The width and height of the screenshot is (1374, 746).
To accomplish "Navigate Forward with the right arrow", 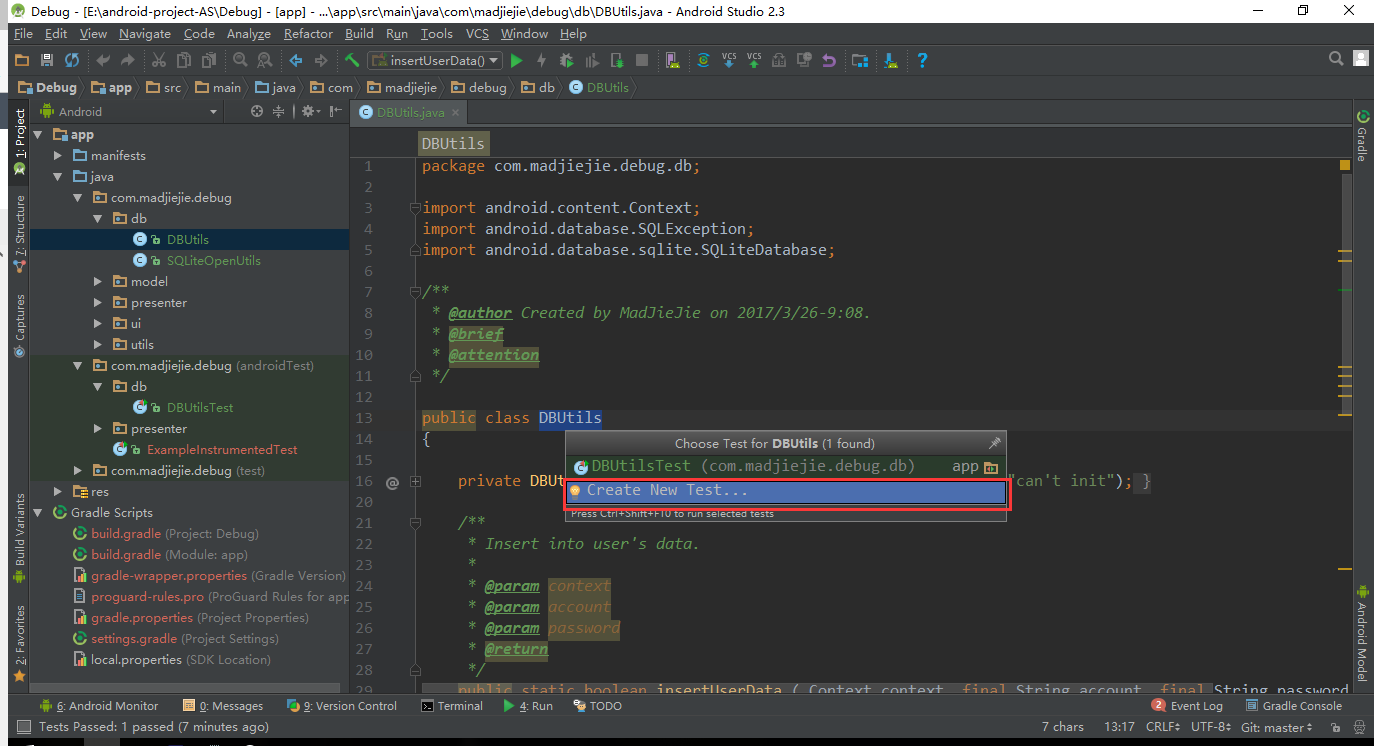I will click(x=320, y=60).
